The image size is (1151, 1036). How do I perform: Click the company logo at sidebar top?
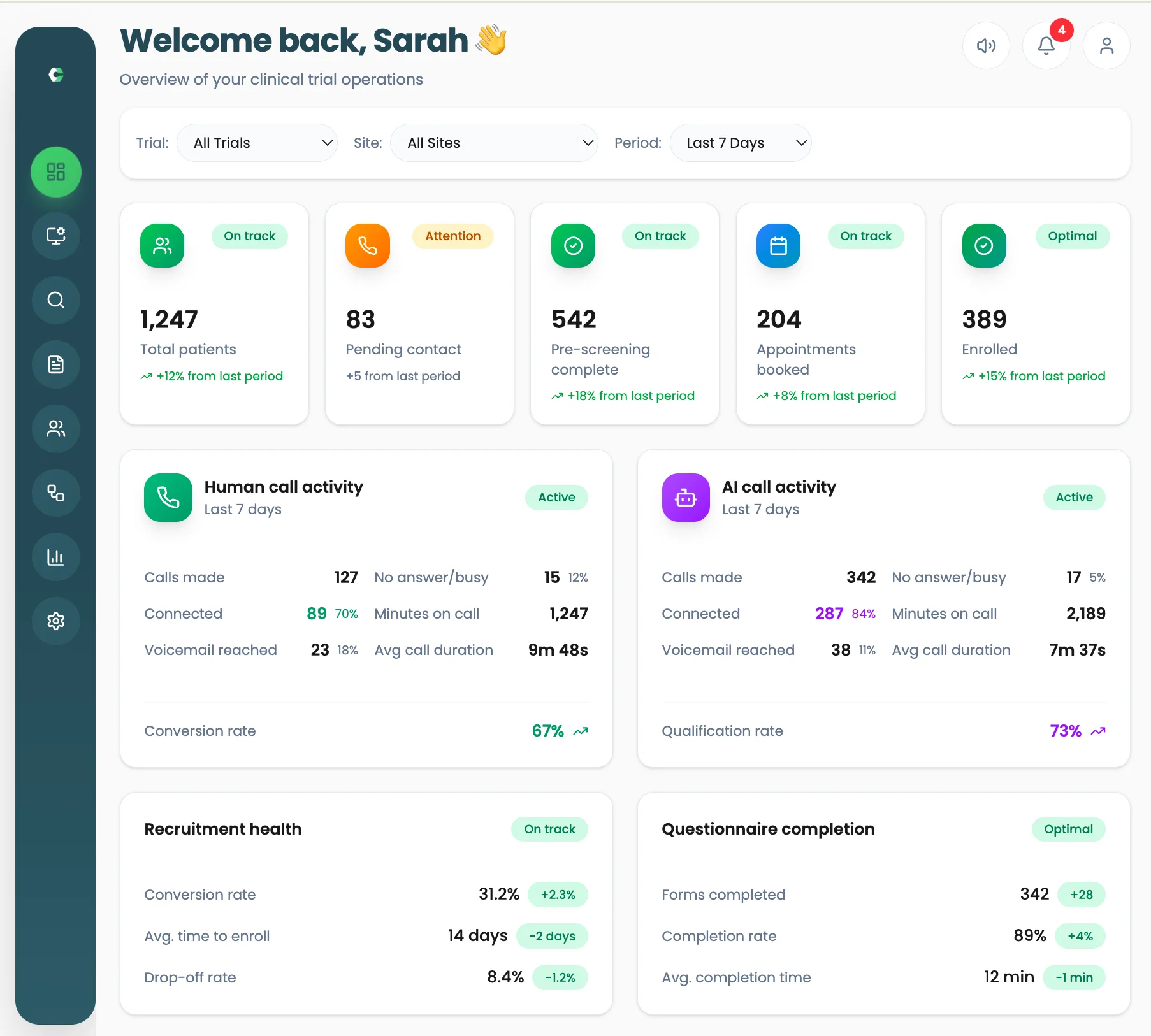56,75
